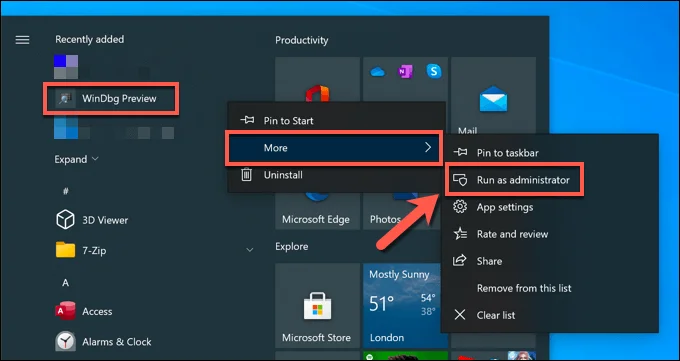Image resolution: width=680 pixels, height=361 pixels.
Task: Open the hamburger menu in Start
Action: coord(23,40)
